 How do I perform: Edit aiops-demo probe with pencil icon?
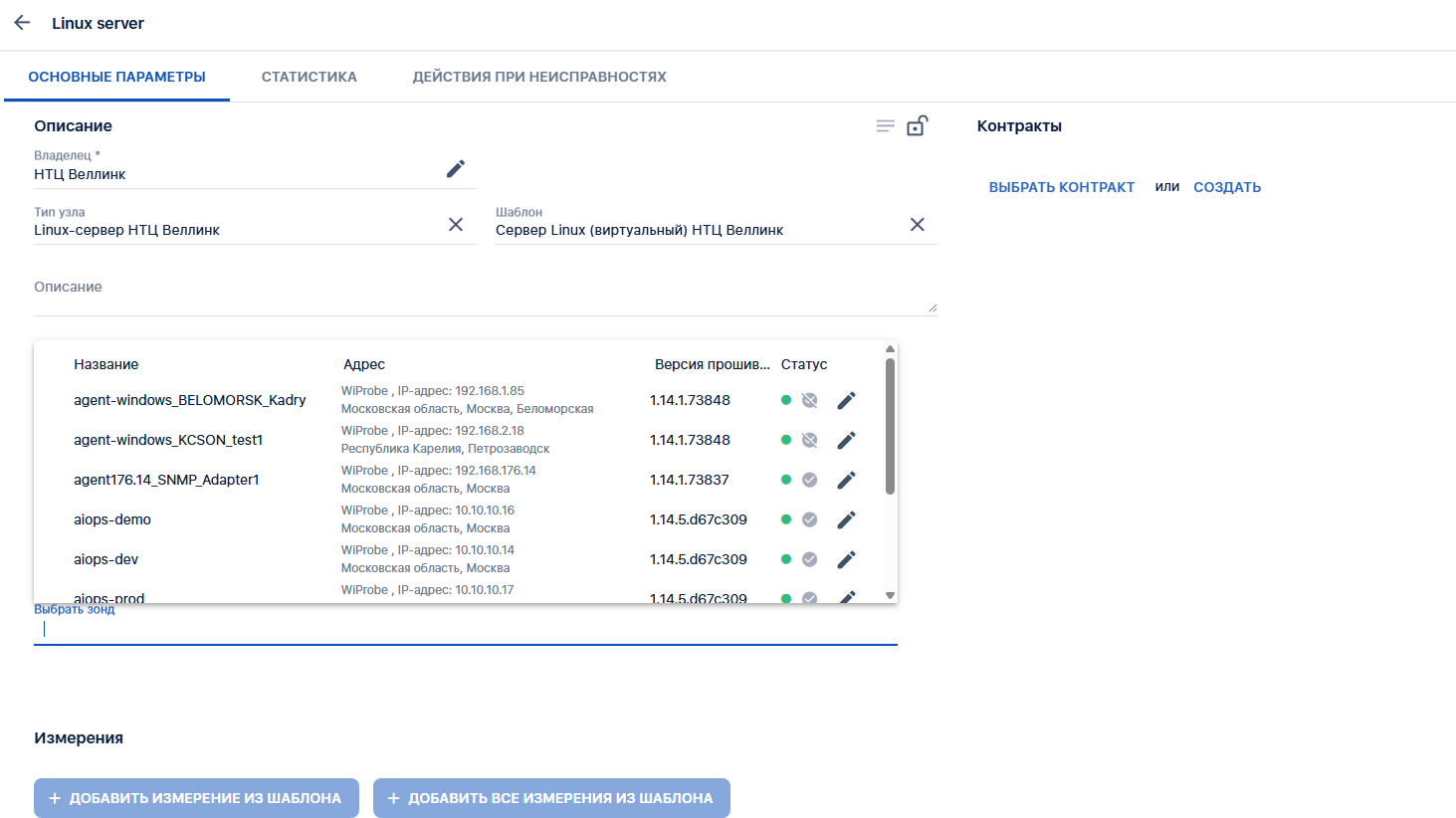point(846,519)
